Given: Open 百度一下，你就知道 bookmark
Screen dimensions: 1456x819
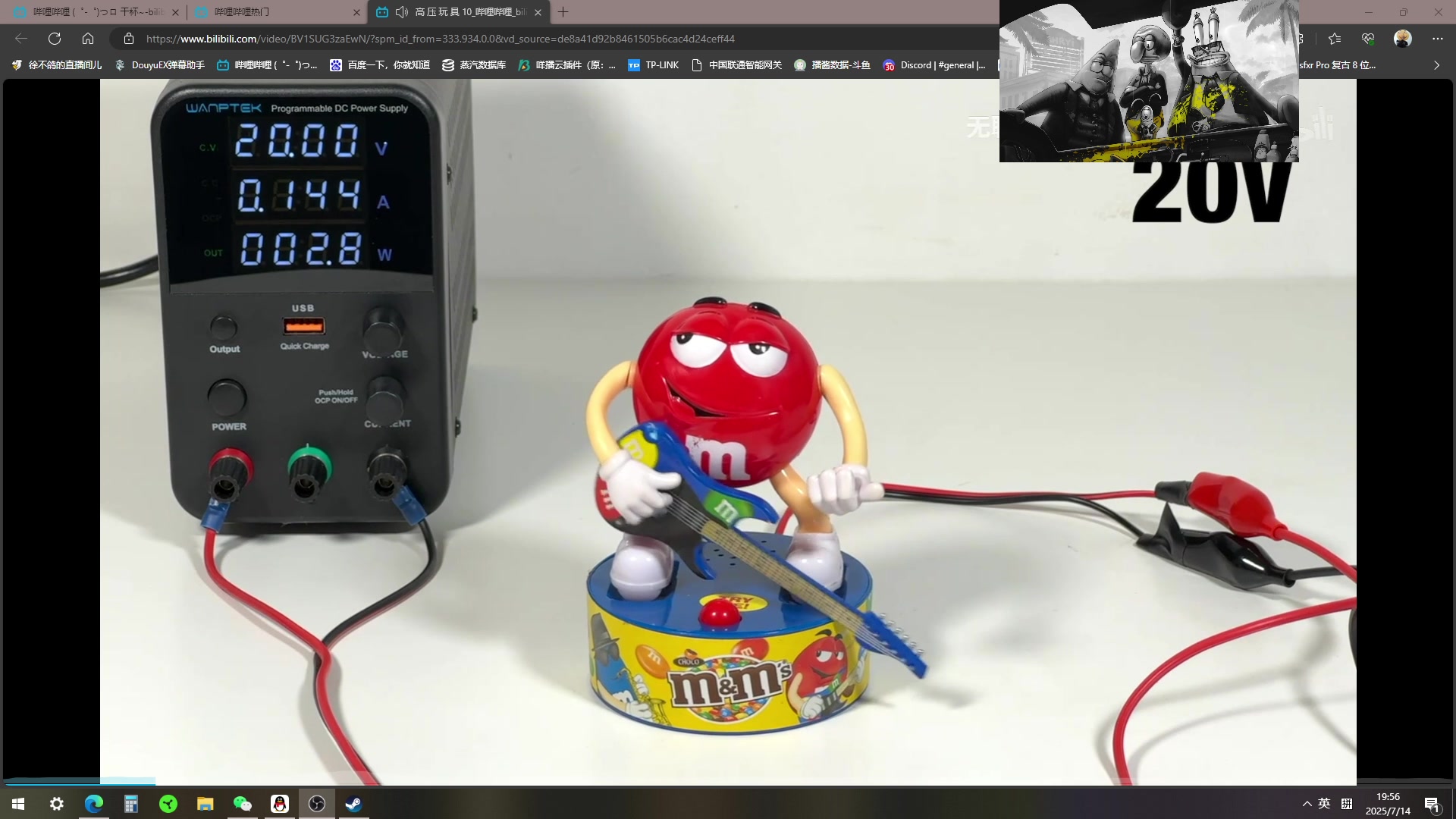Looking at the screenshot, I should (x=380, y=65).
